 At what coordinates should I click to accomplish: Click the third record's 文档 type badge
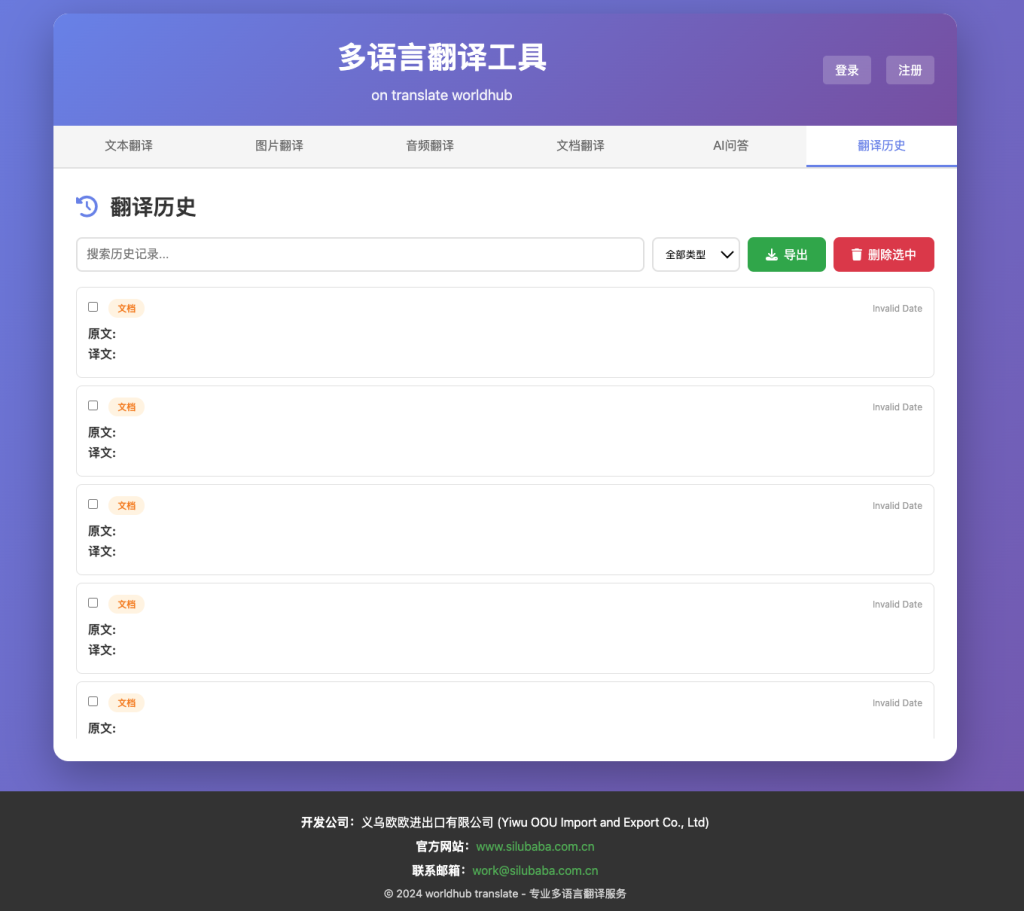click(x=126, y=505)
